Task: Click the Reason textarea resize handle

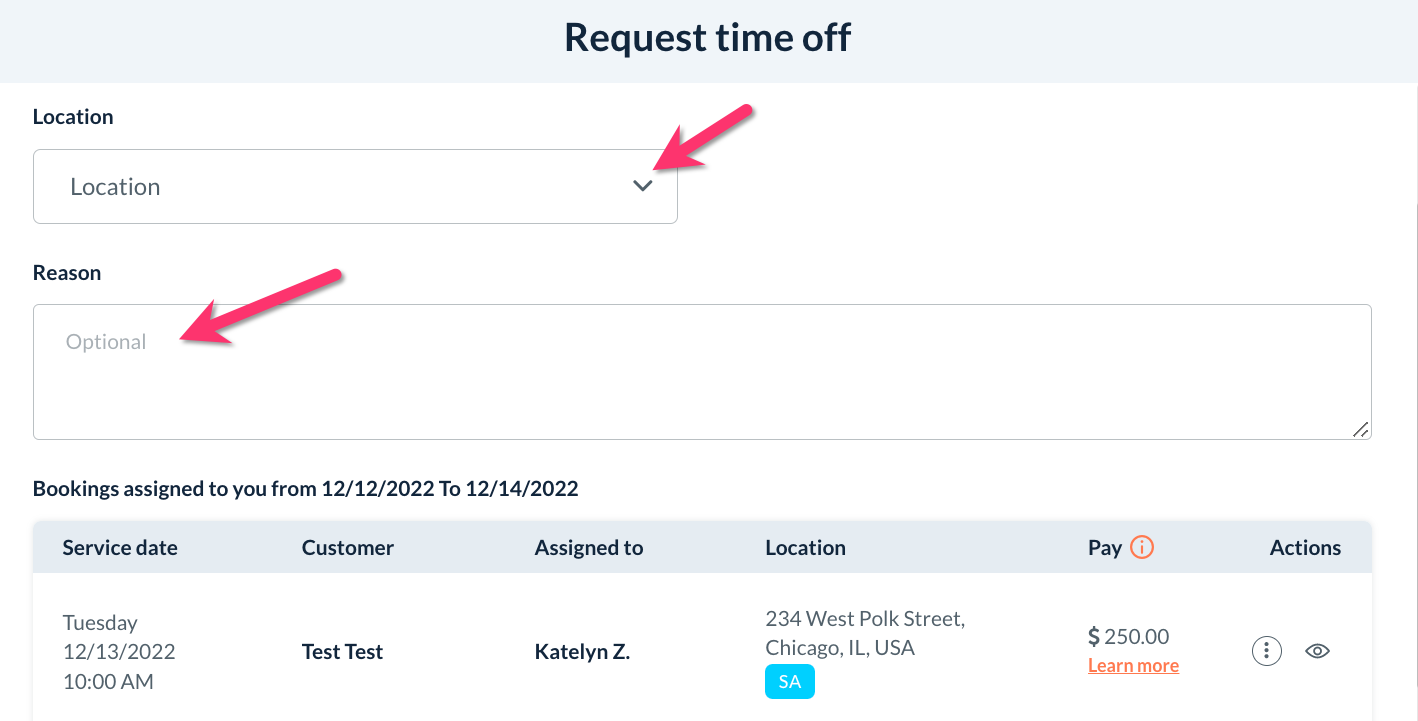Action: [x=1360, y=429]
